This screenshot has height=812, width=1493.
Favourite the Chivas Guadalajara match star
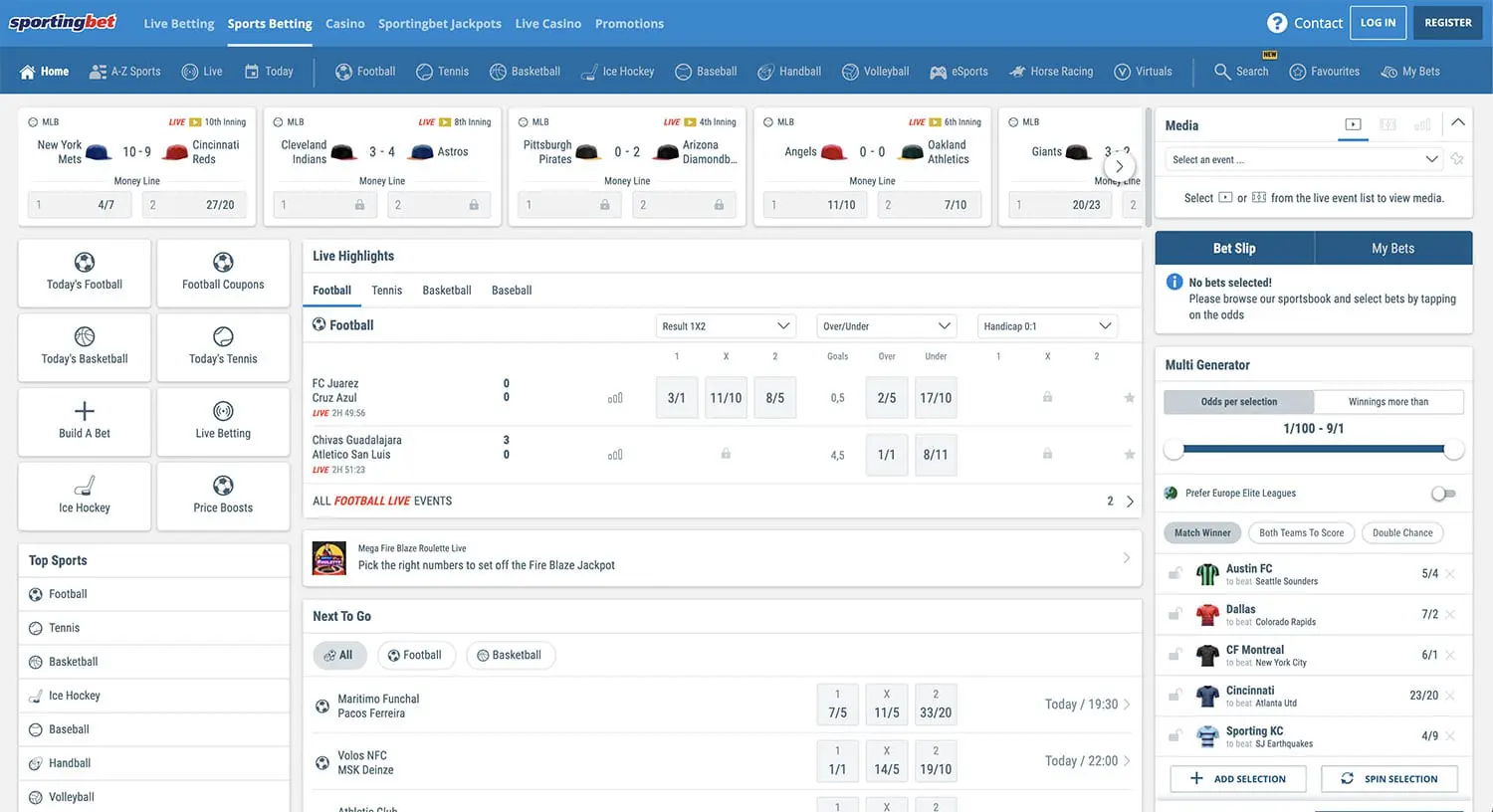pos(1129,455)
